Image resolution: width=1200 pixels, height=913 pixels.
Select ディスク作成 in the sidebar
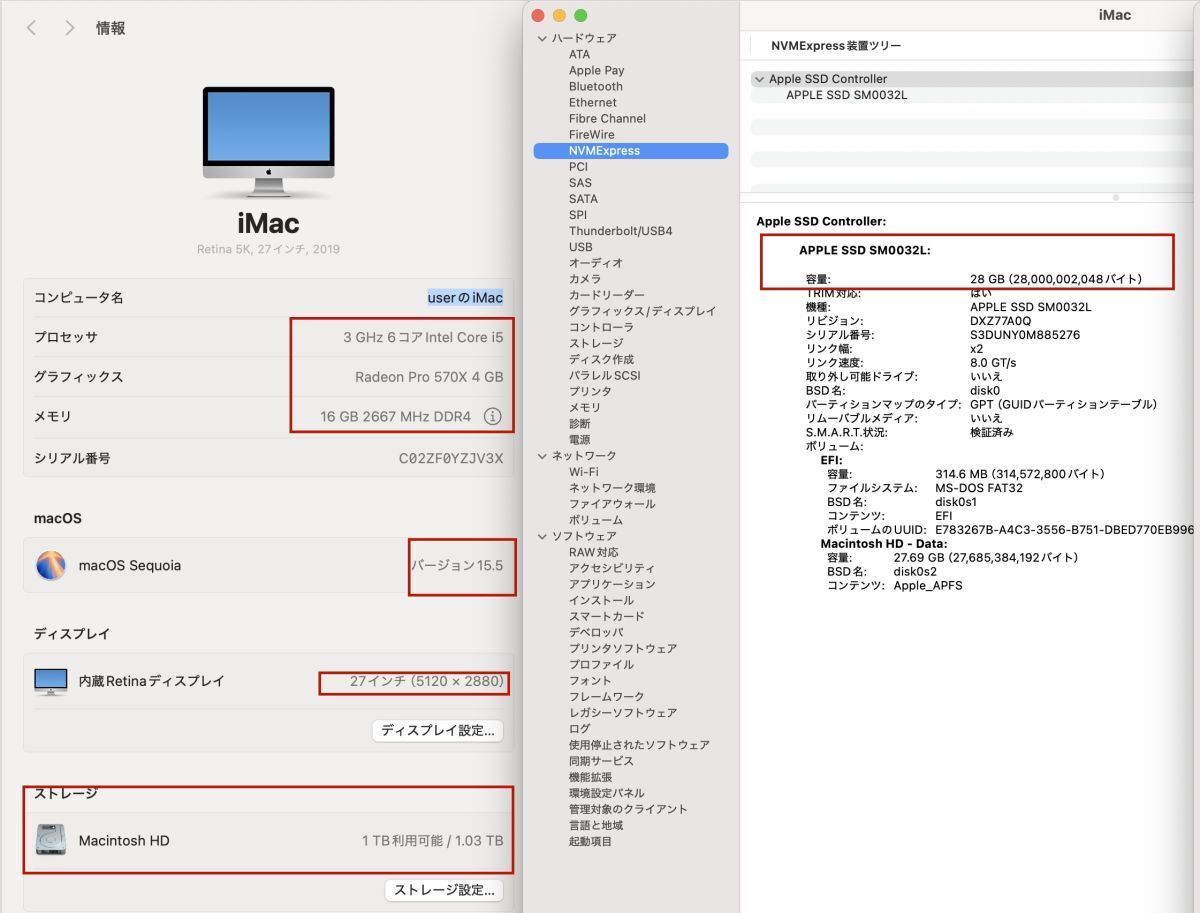pyautogui.click(x=602, y=359)
